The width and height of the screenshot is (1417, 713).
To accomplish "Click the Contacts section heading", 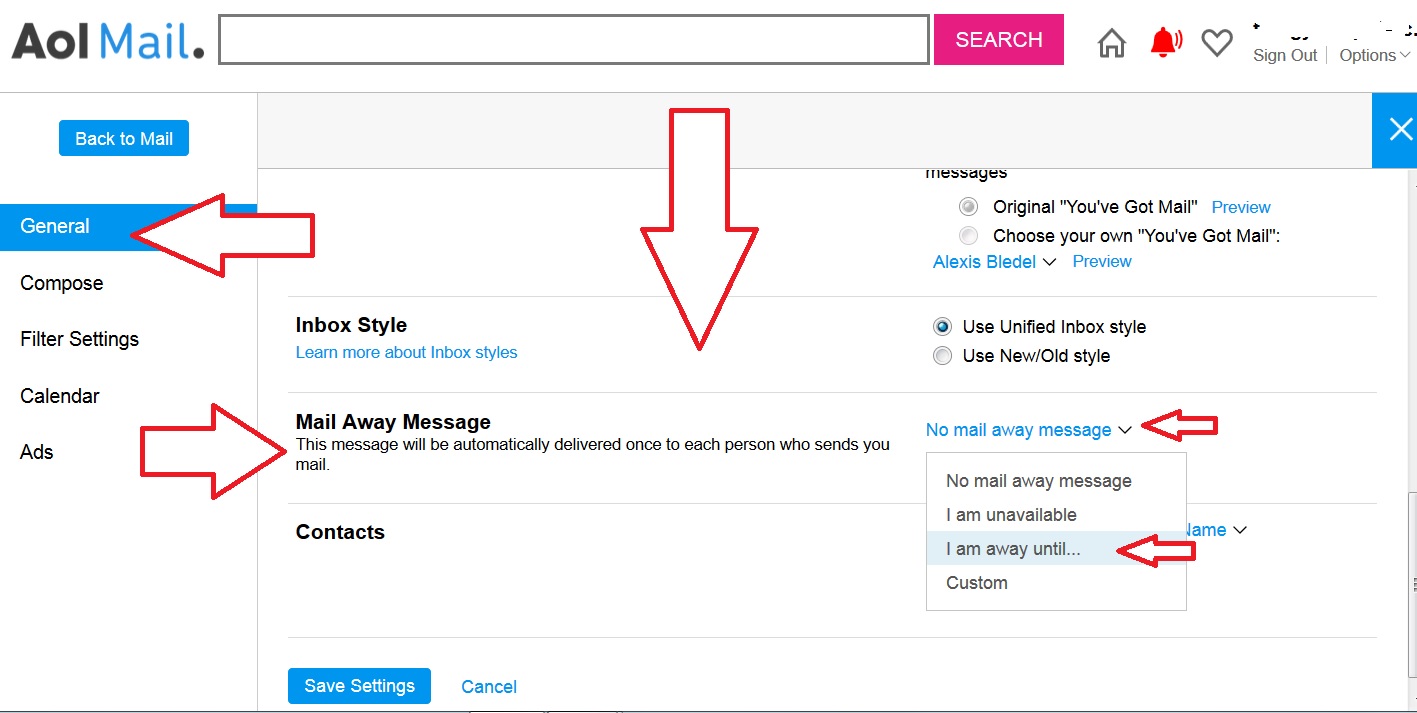I will pyautogui.click(x=340, y=532).
